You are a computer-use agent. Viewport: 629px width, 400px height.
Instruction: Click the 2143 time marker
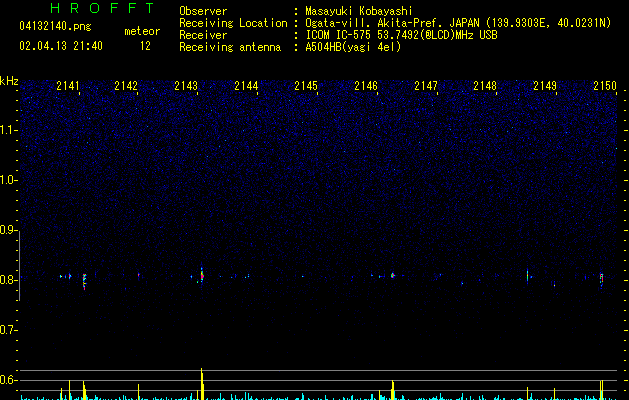[x=186, y=86]
